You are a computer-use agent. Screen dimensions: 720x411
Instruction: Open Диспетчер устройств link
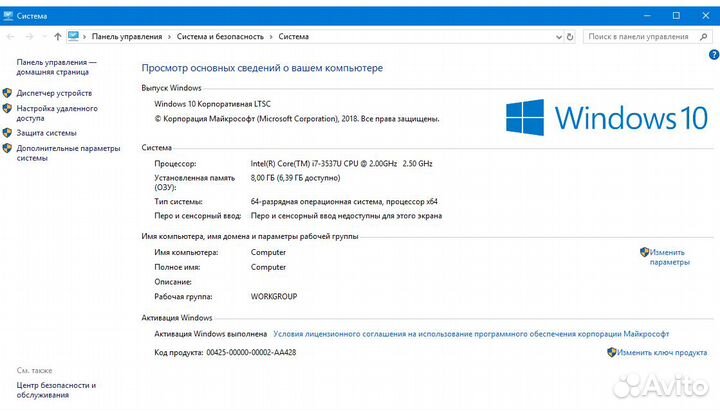pyautogui.click(x=54, y=93)
